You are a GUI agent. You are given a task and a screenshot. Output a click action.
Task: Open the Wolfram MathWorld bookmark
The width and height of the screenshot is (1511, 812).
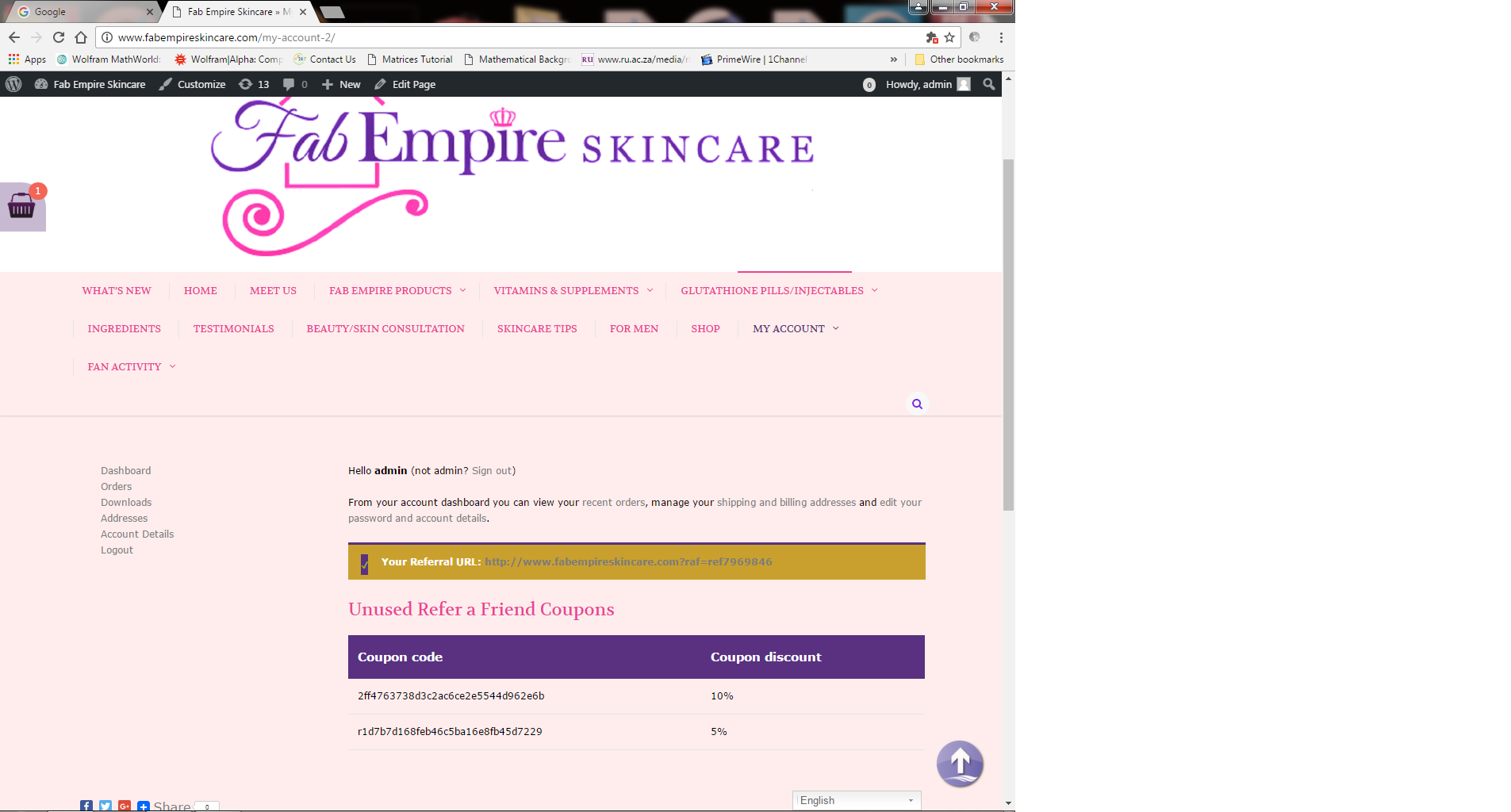[109, 59]
